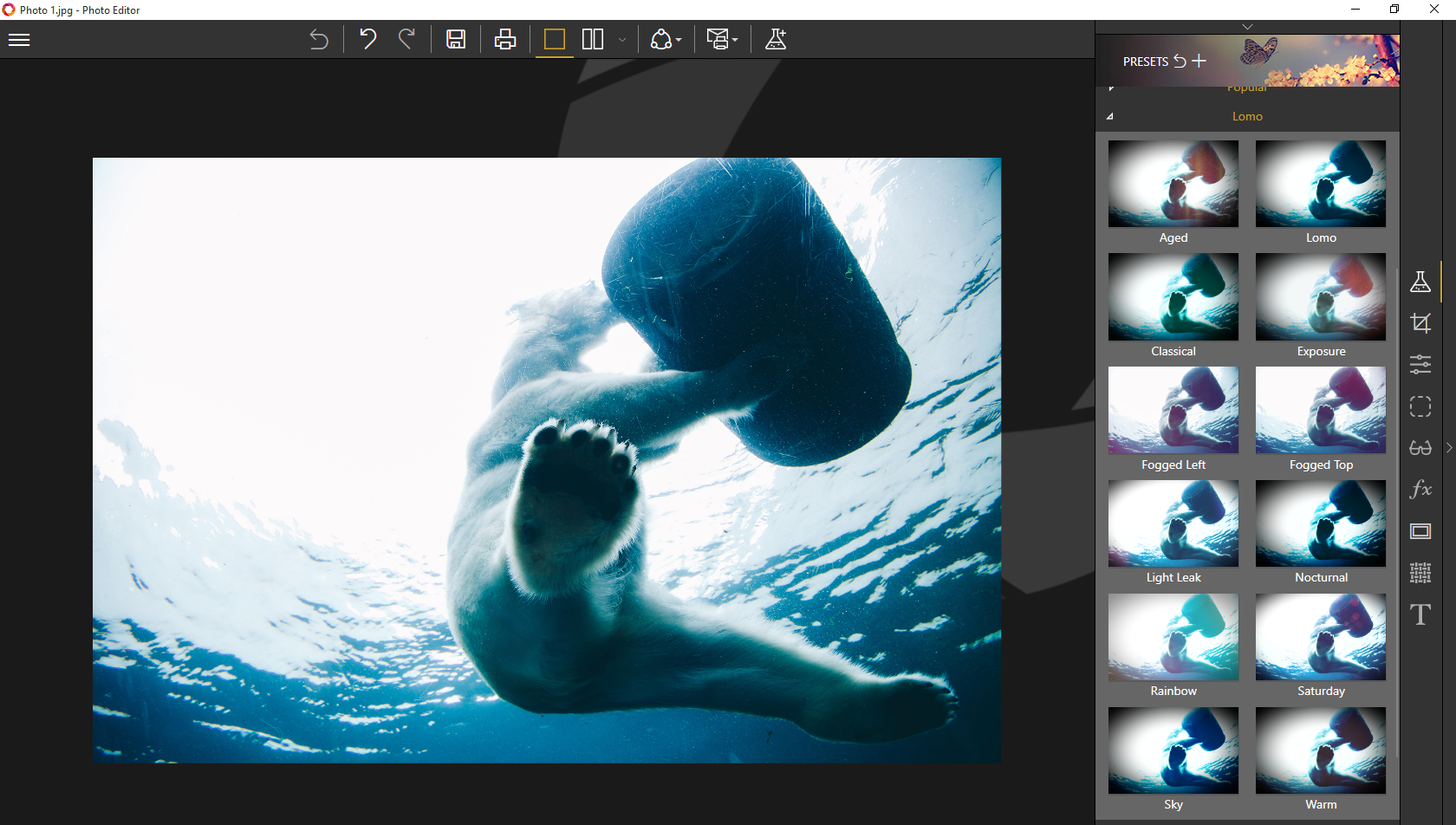Open the view layout options dropdown arrow

coord(622,40)
